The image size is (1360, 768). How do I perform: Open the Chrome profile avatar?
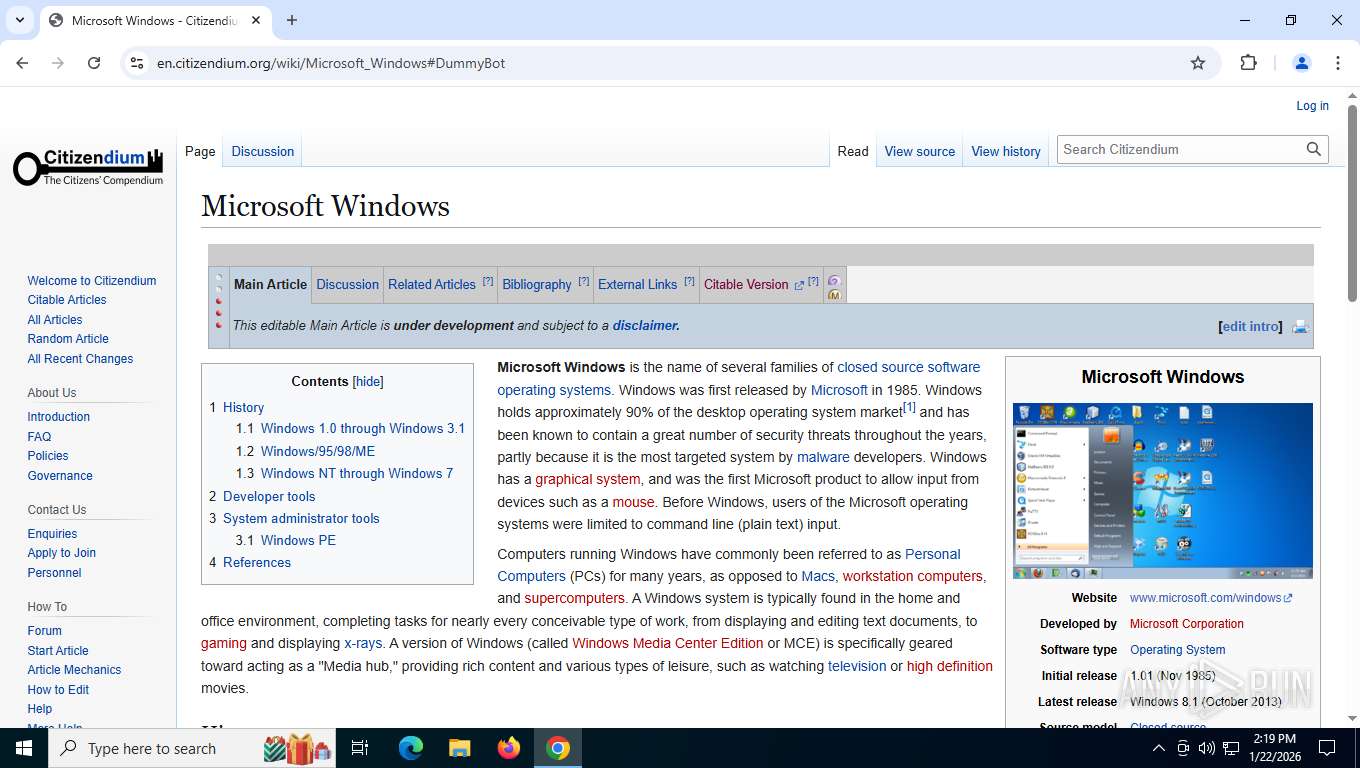point(1302,63)
